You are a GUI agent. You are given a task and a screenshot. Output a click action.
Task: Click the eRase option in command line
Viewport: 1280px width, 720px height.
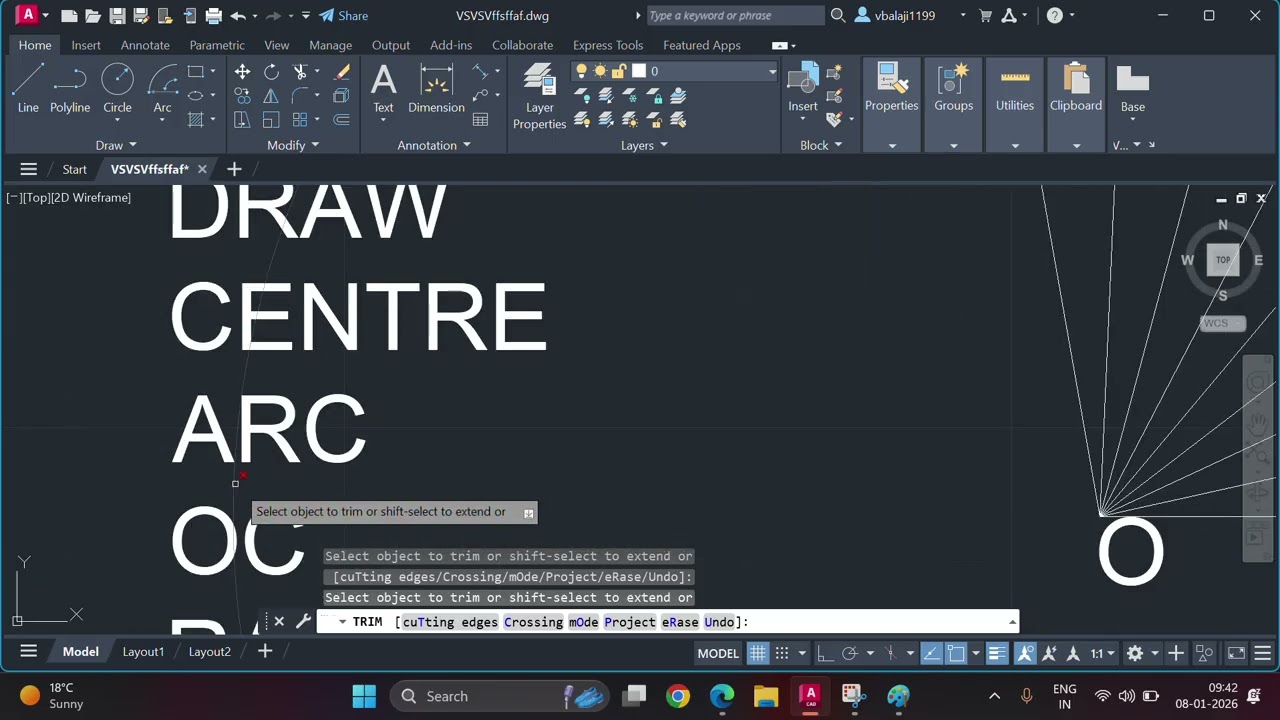tap(680, 622)
